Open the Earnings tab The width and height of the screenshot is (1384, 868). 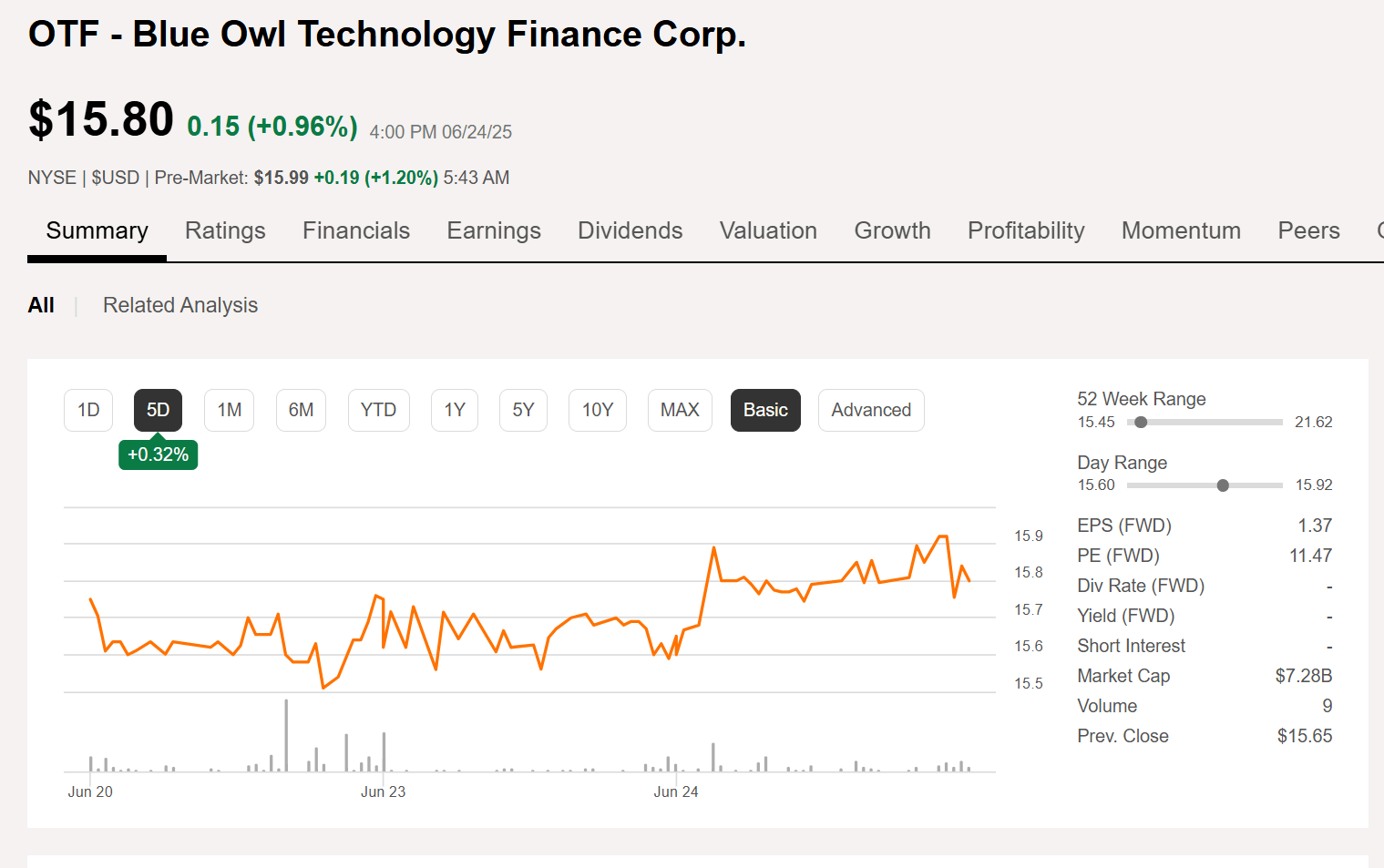494,230
